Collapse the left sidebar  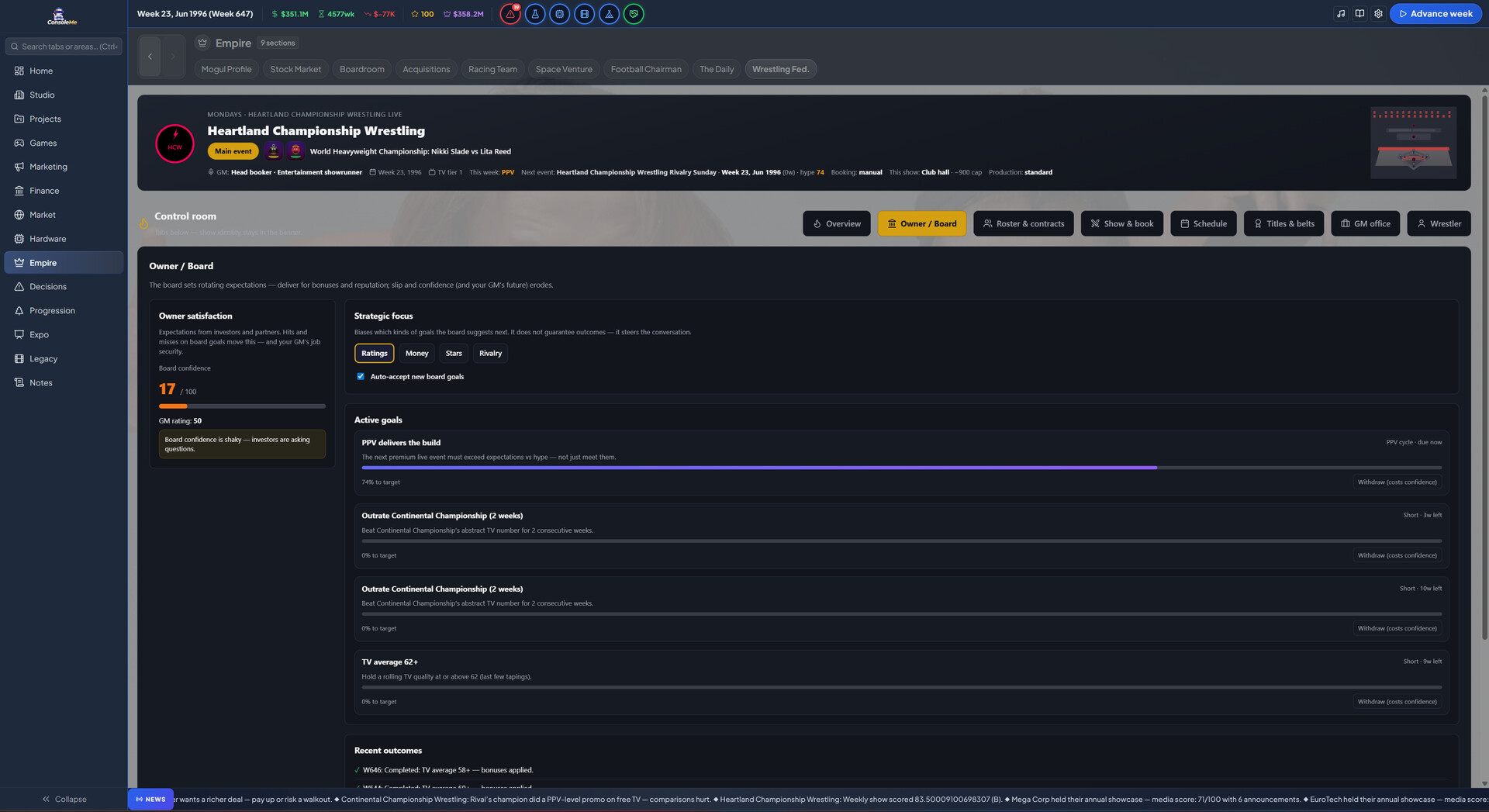pyautogui.click(x=64, y=799)
